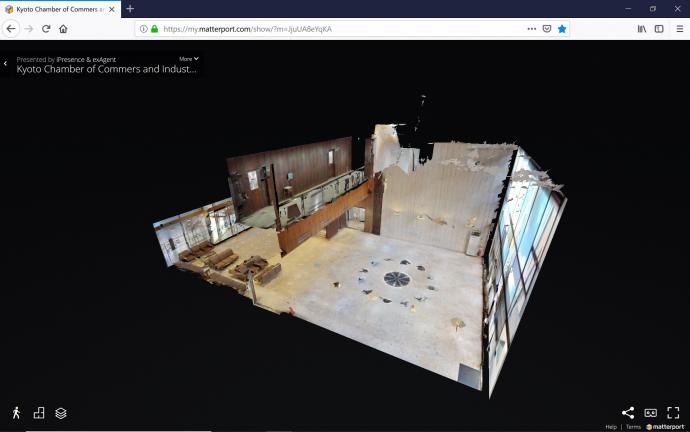Screen dimensions: 690x432
Task: Click the Help link
Action: pos(611,427)
